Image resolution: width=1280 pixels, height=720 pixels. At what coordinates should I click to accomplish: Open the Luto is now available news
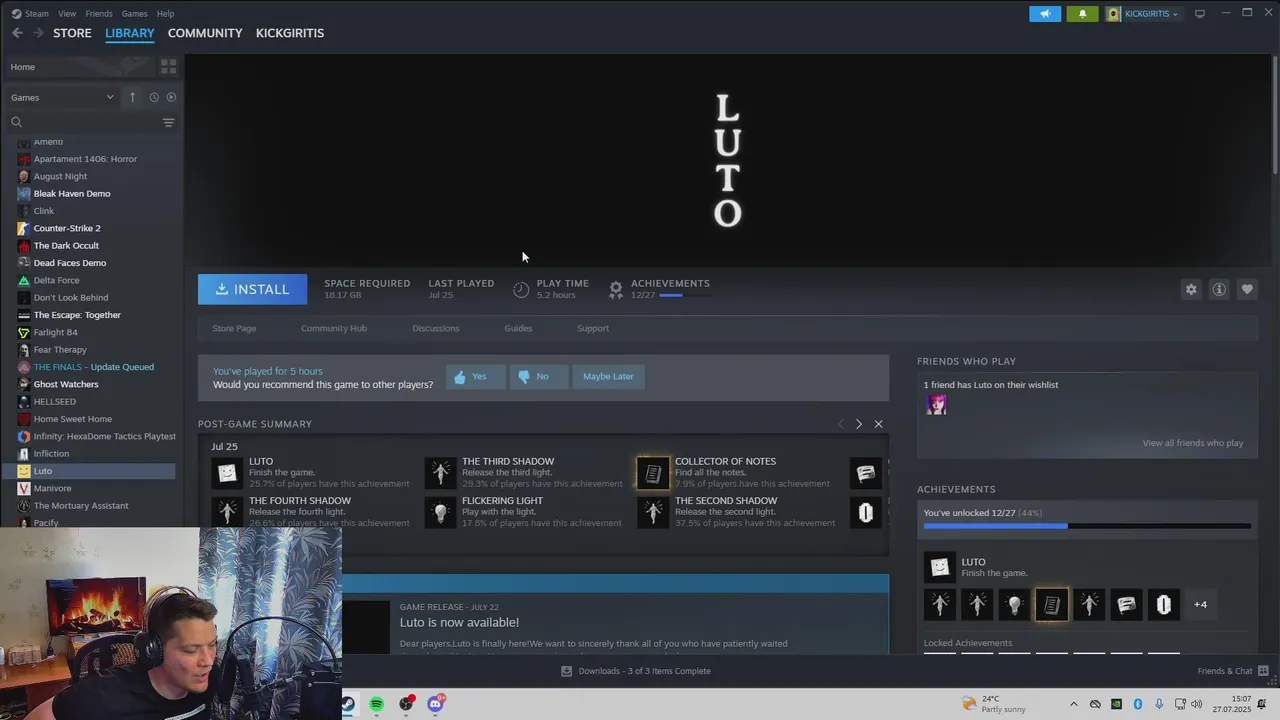(x=459, y=622)
